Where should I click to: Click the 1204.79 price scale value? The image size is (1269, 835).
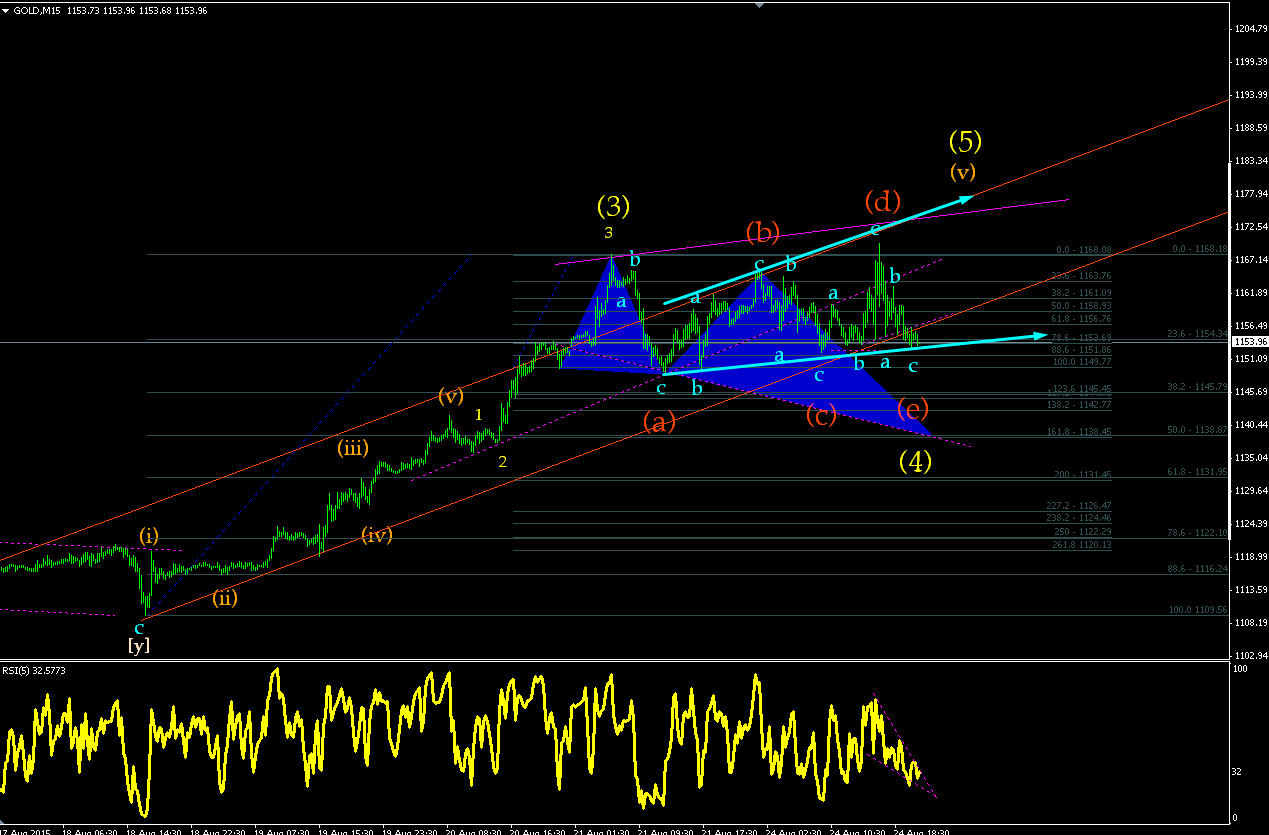pyautogui.click(x=1250, y=29)
